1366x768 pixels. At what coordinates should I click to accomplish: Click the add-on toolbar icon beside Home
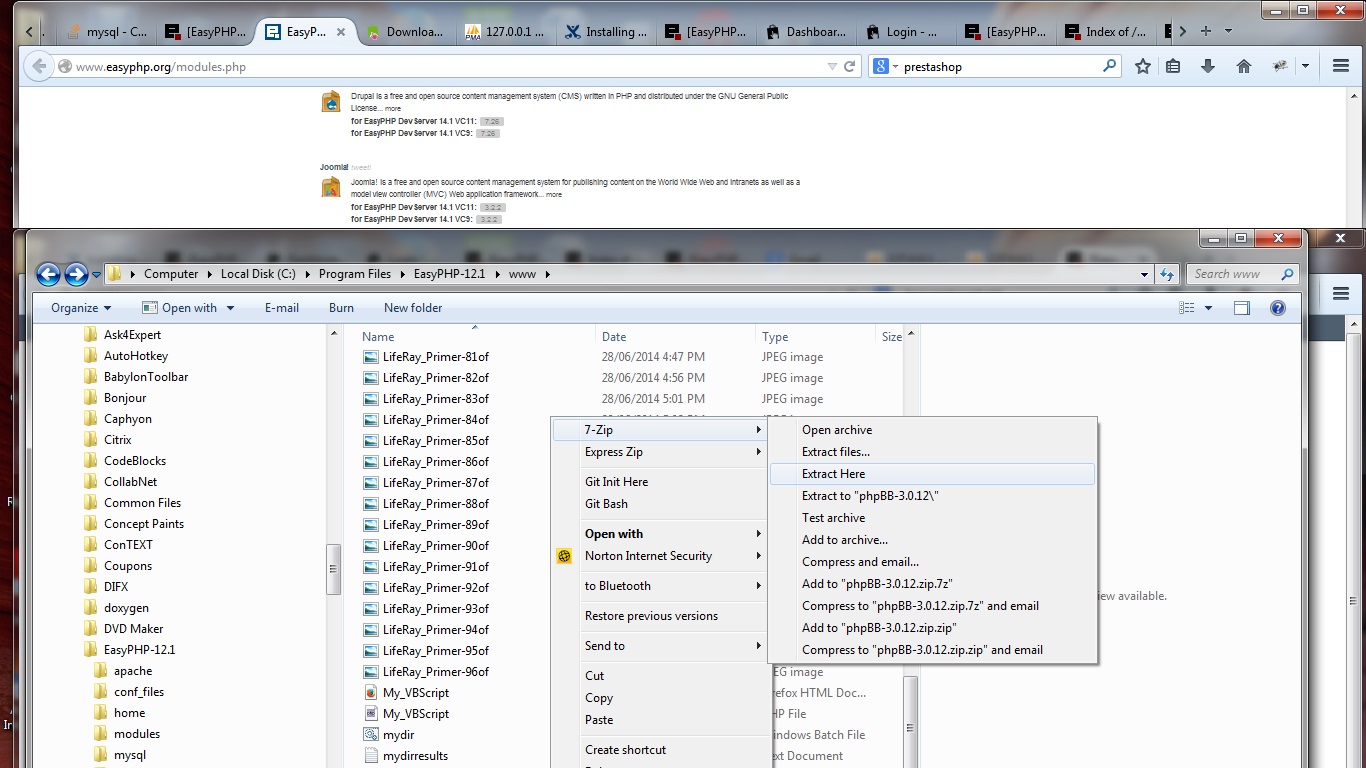tap(1280, 67)
